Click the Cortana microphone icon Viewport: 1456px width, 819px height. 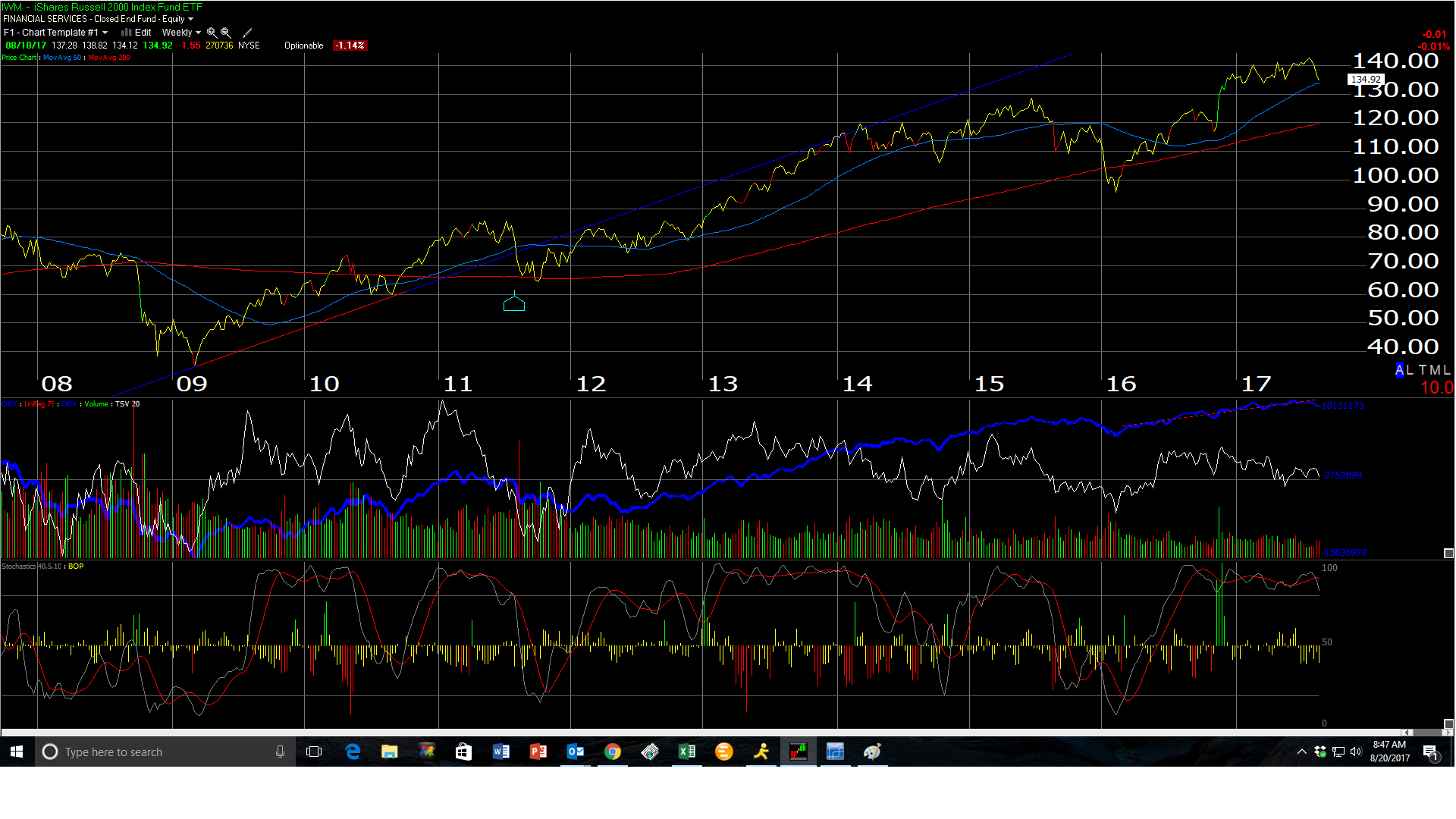point(280,752)
